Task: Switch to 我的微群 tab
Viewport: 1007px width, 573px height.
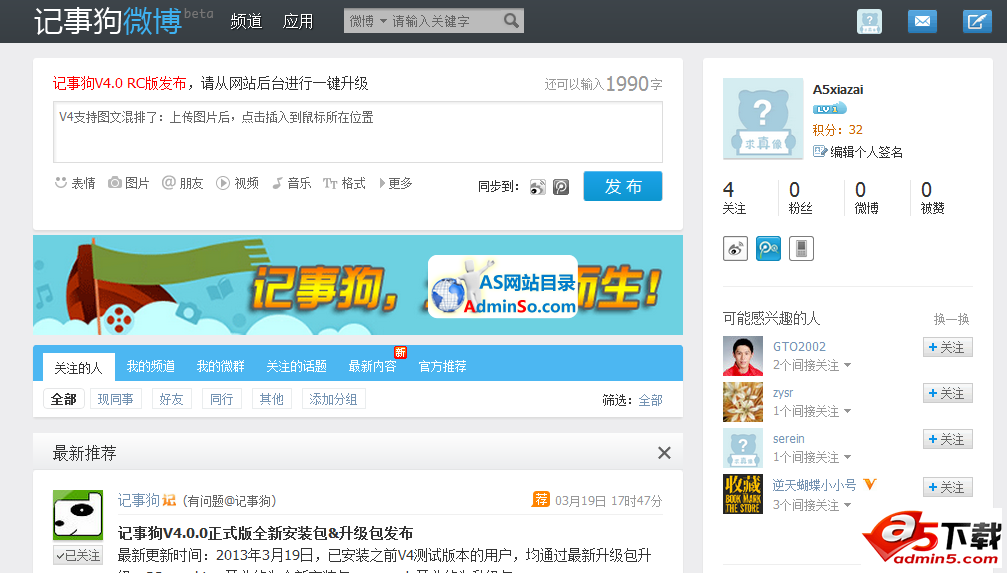Action: click(x=221, y=366)
